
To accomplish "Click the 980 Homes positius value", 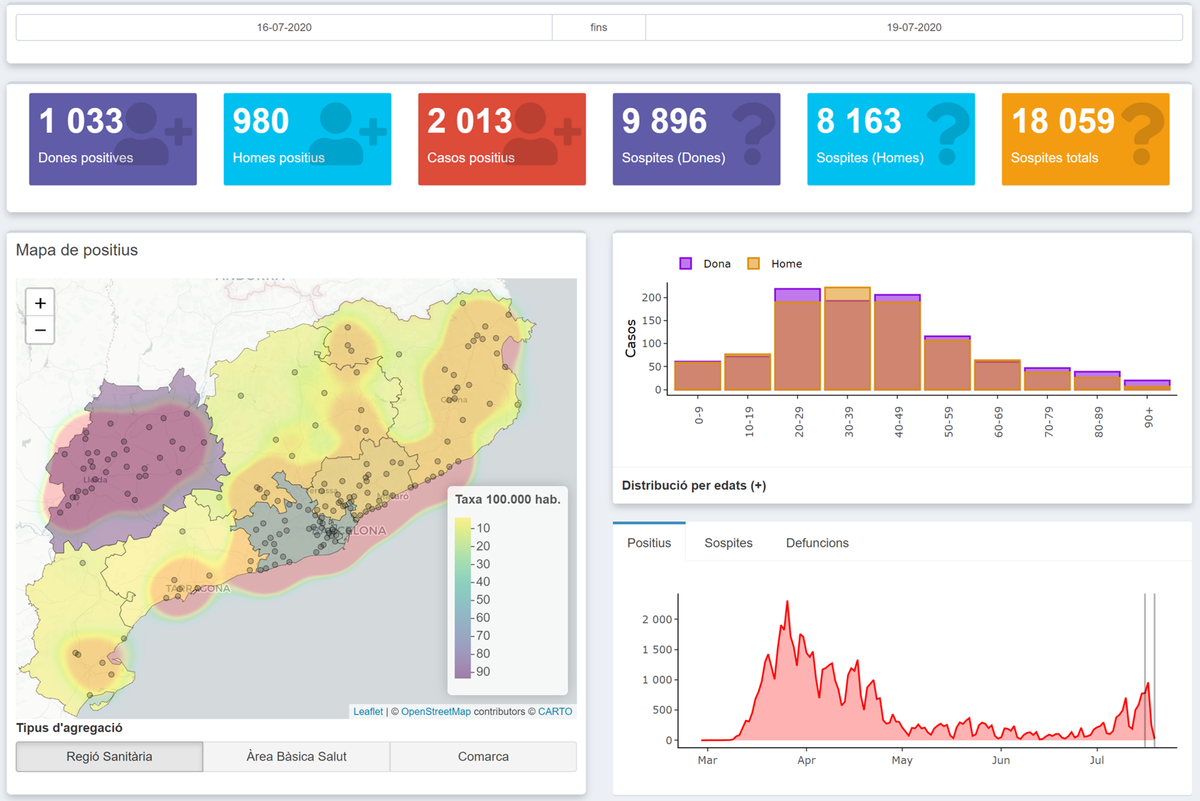I will tap(261, 121).
